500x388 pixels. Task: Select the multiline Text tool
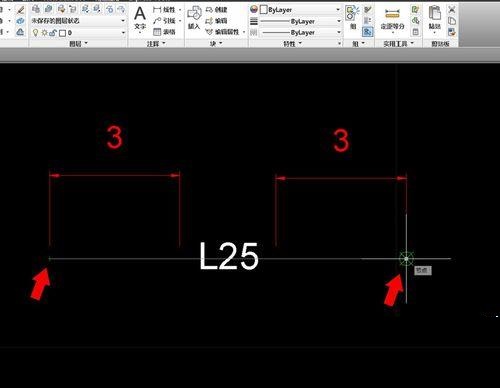click(140, 18)
